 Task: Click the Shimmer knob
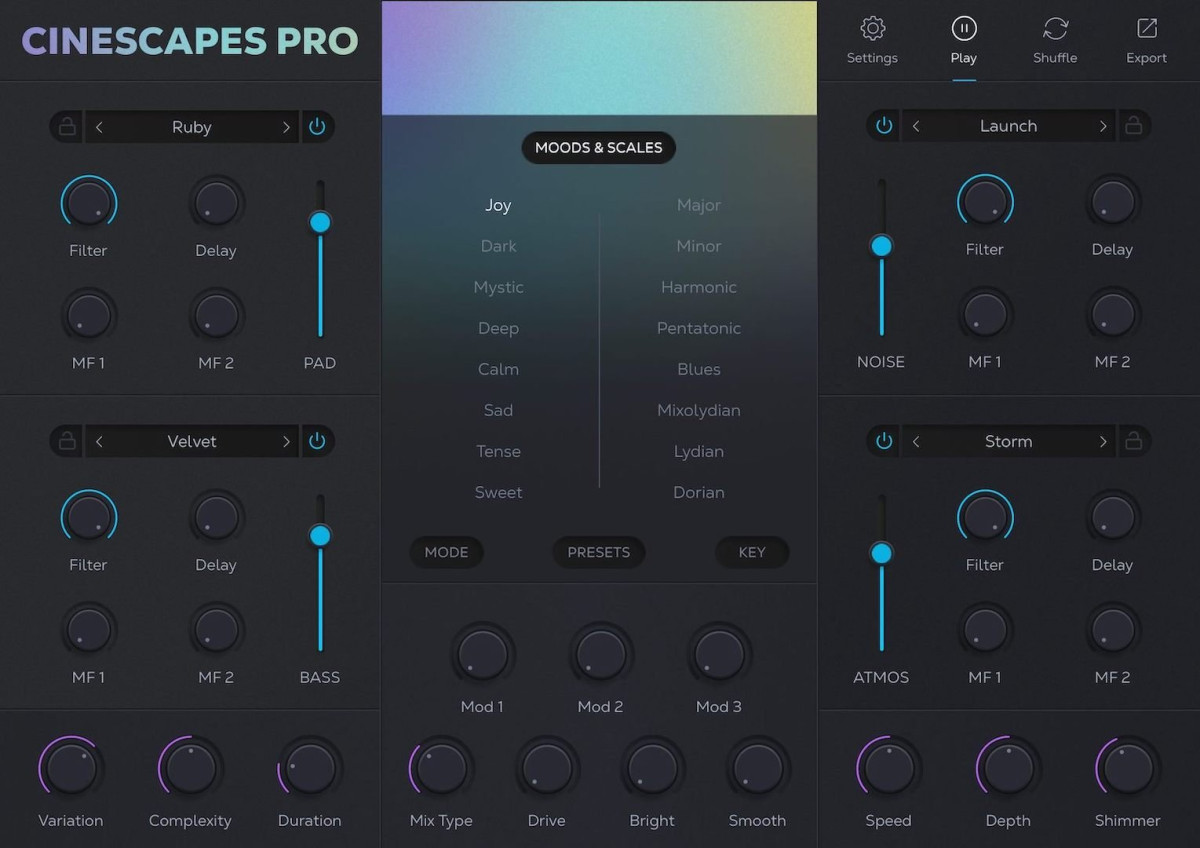point(1128,768)
